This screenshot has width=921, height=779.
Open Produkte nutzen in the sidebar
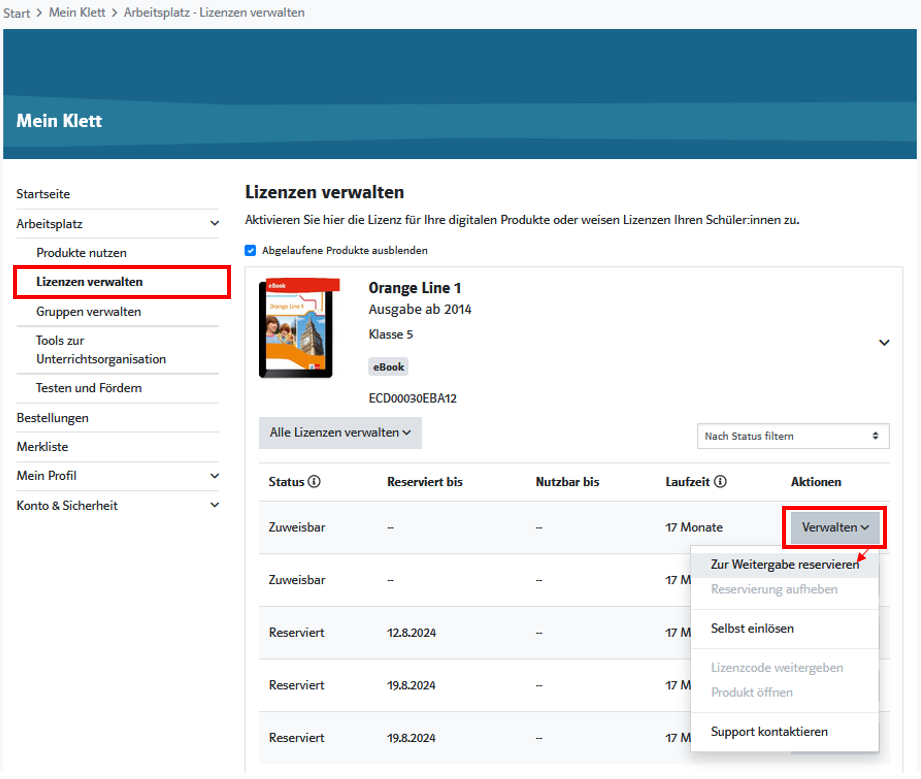coord(81,253)
